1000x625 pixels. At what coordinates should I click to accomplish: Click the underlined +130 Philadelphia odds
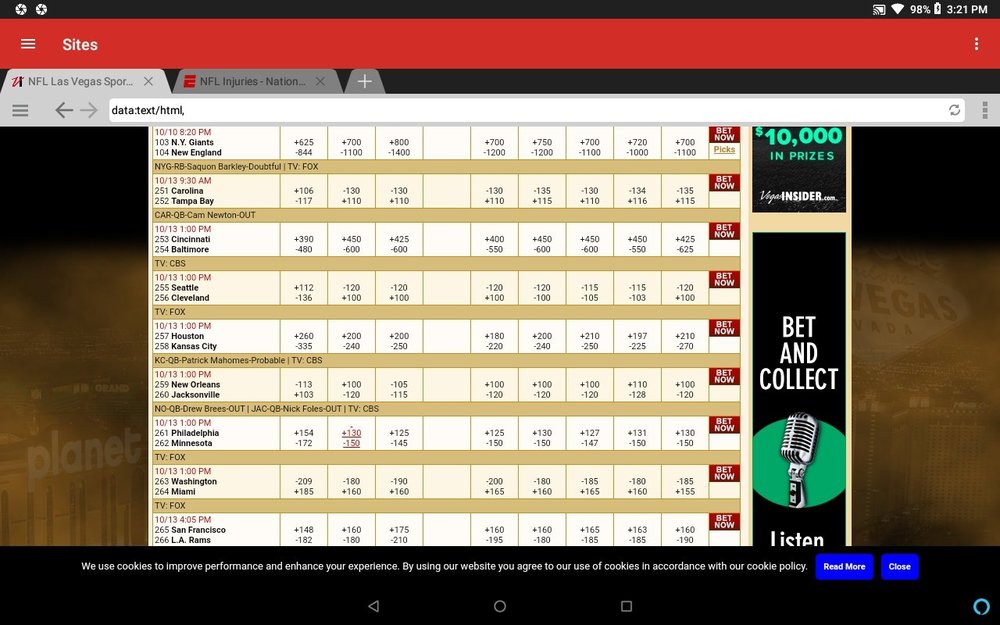351,432
